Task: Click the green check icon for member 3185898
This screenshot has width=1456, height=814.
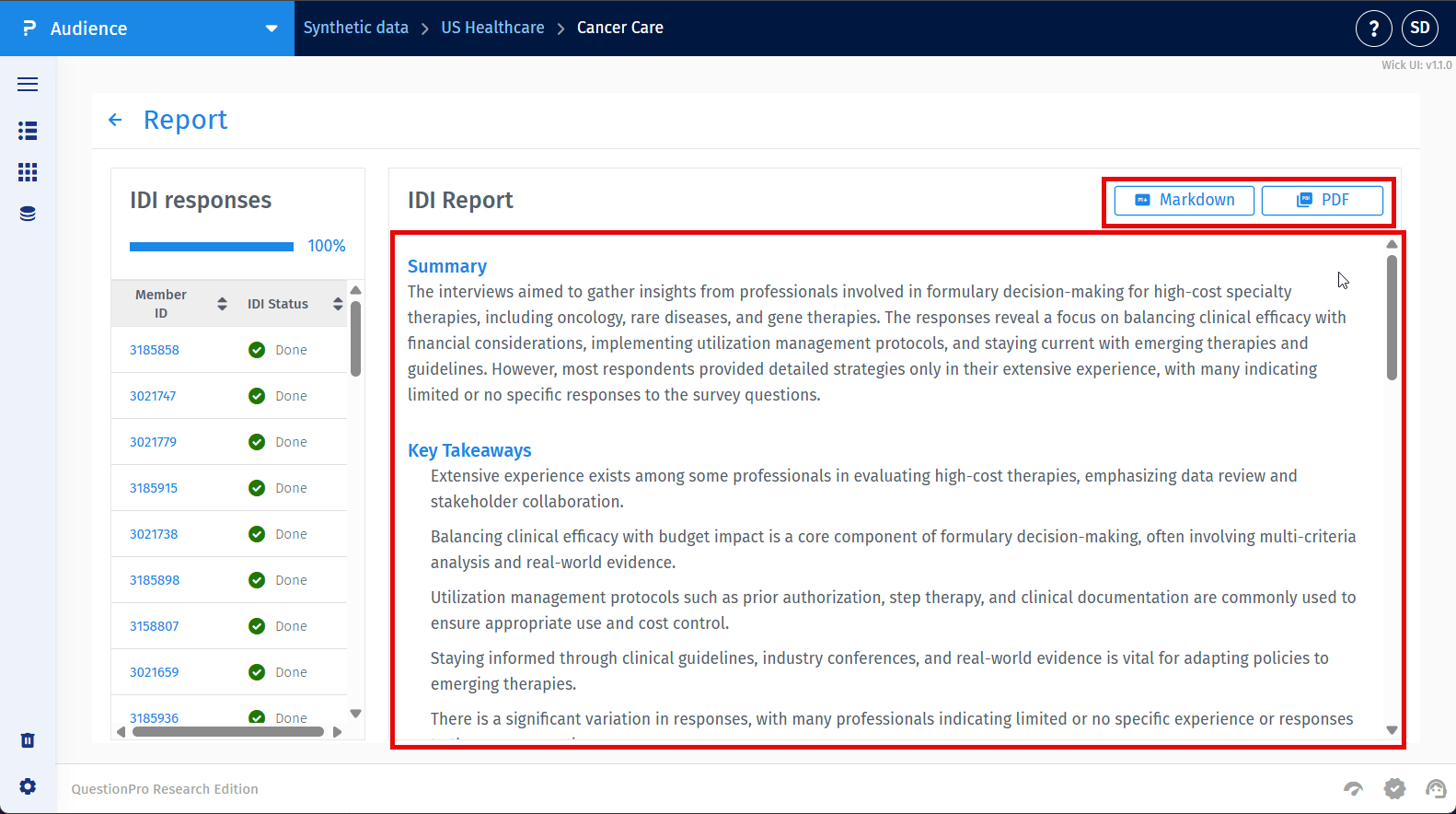Action: [x=257, y=580]
